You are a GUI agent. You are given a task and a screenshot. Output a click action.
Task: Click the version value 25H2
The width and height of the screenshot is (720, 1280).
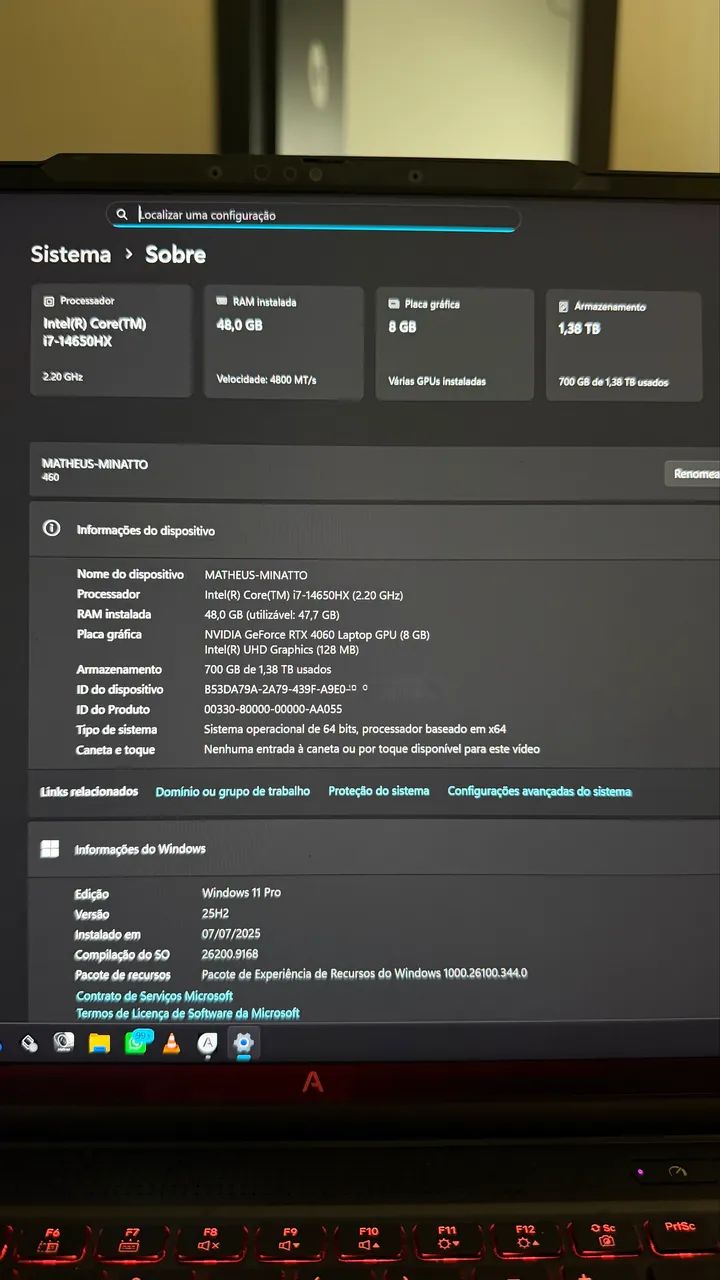pyautogui.click(x=216, y=913)
